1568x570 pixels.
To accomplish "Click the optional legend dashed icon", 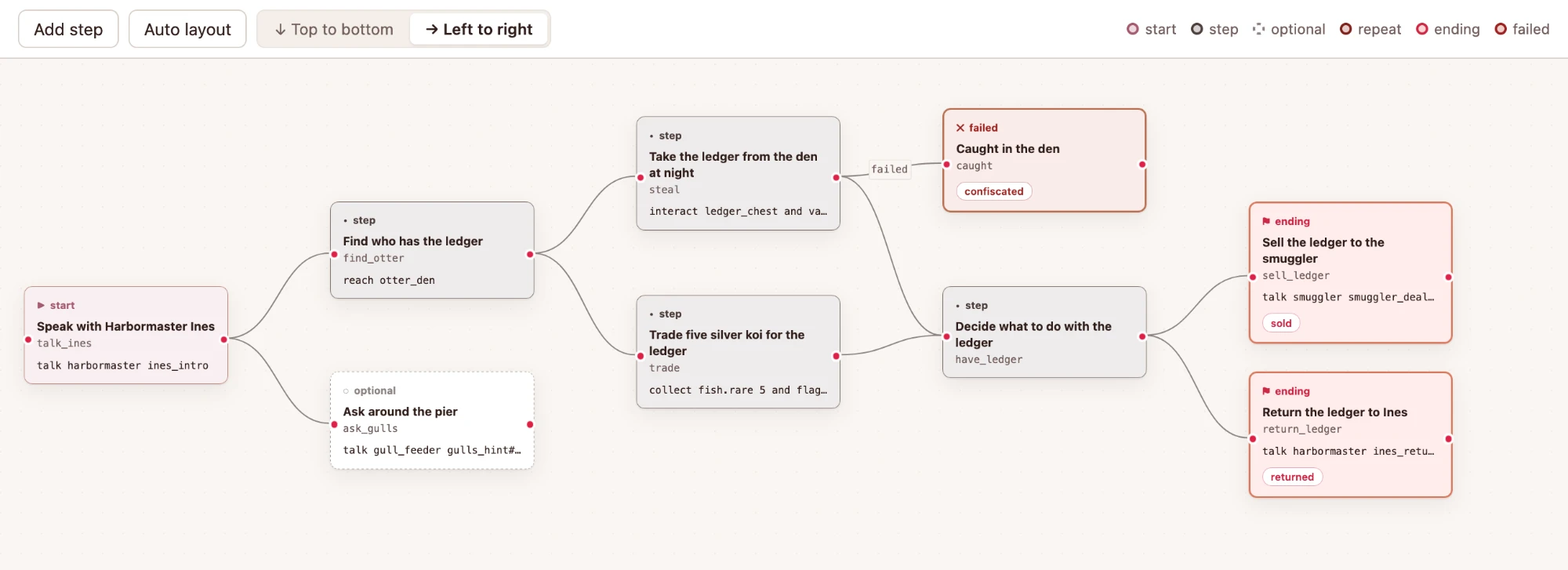I will (1258, 29).
